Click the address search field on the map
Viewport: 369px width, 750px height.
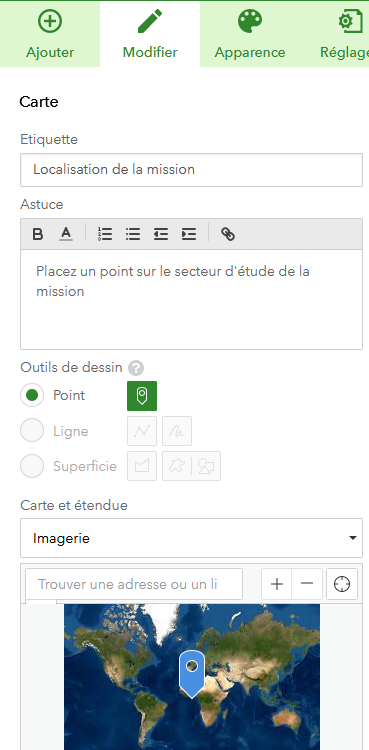[134, 584]
